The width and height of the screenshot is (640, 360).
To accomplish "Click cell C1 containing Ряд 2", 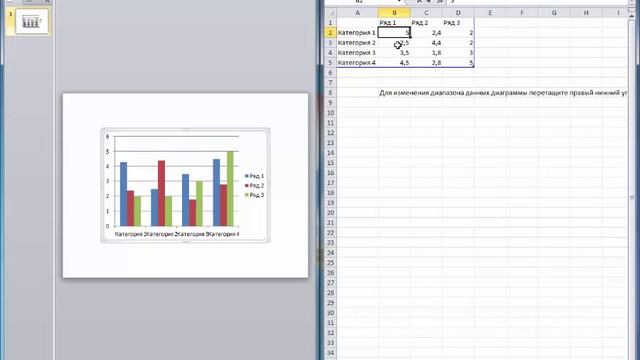I will (x=427, y=22).
